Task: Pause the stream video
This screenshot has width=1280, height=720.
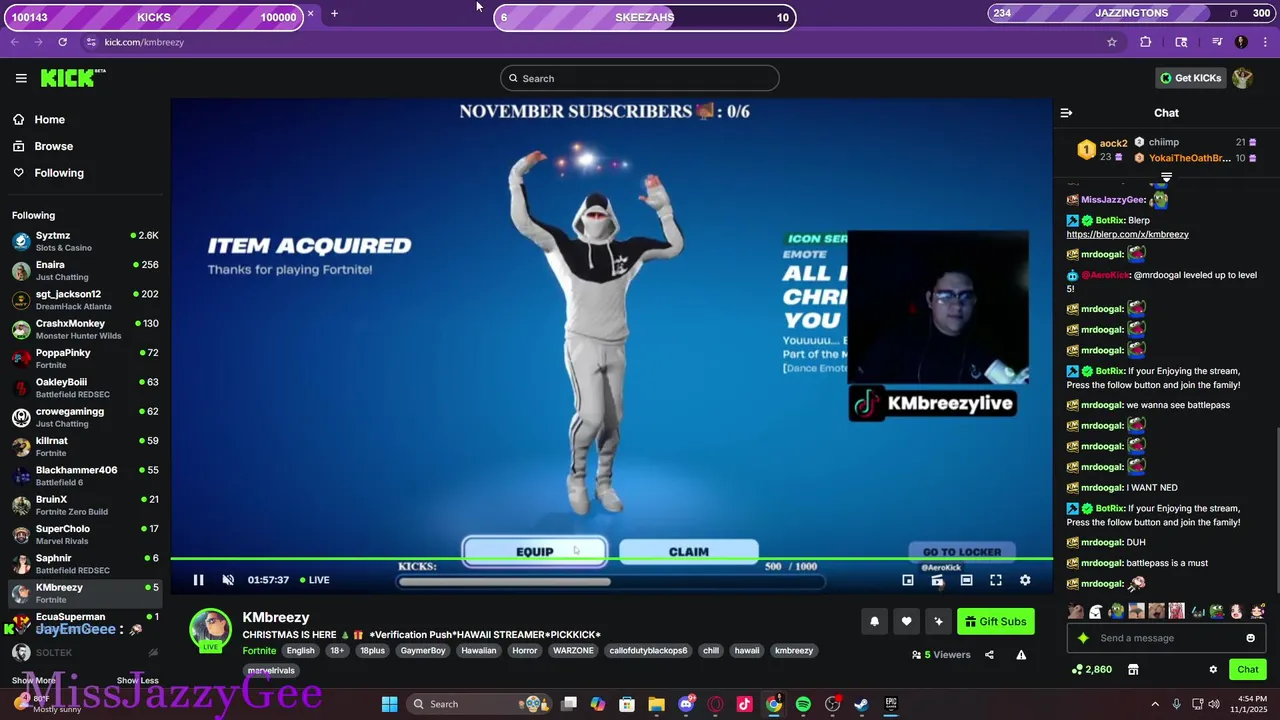Action: click(x=198, y=580)
